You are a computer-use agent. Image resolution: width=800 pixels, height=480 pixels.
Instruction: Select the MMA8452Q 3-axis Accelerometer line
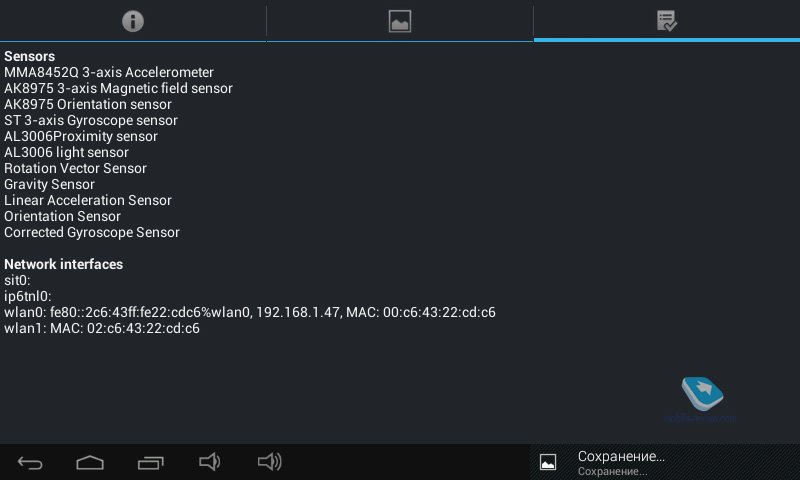pyautogui.click(x=109, y=72)
